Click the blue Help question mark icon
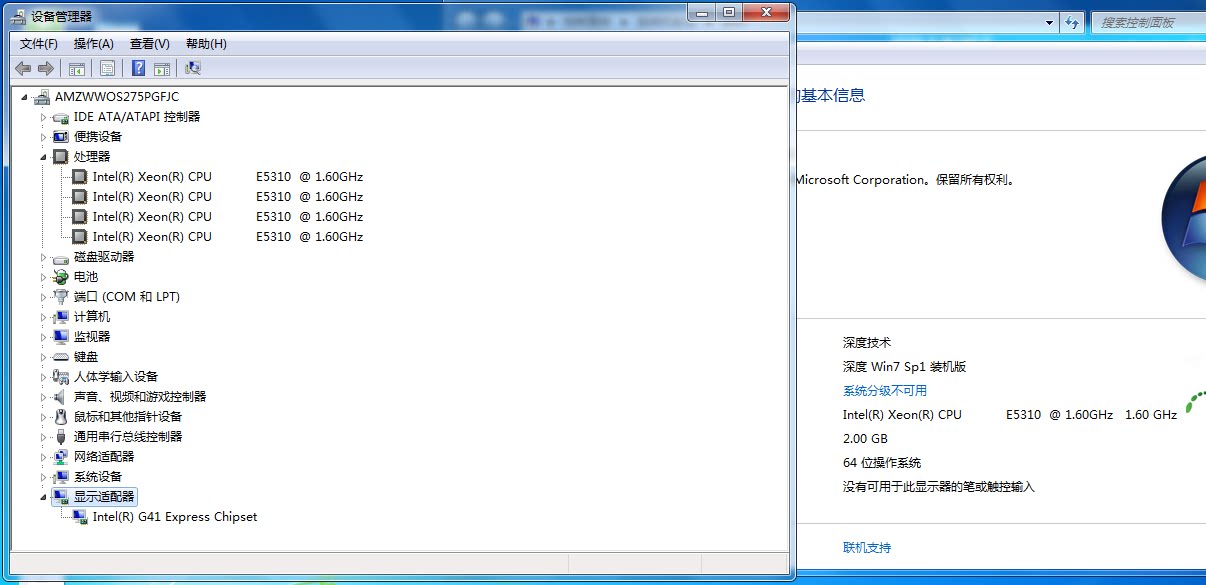This screenshot has width=1206, height=585. tap(139, 68)
